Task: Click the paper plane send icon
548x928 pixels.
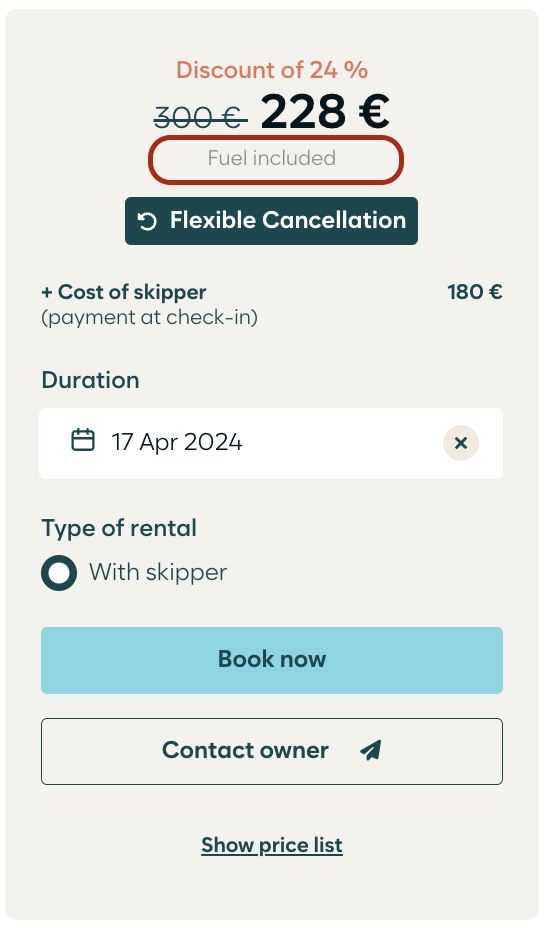Action: pos(370,750)
